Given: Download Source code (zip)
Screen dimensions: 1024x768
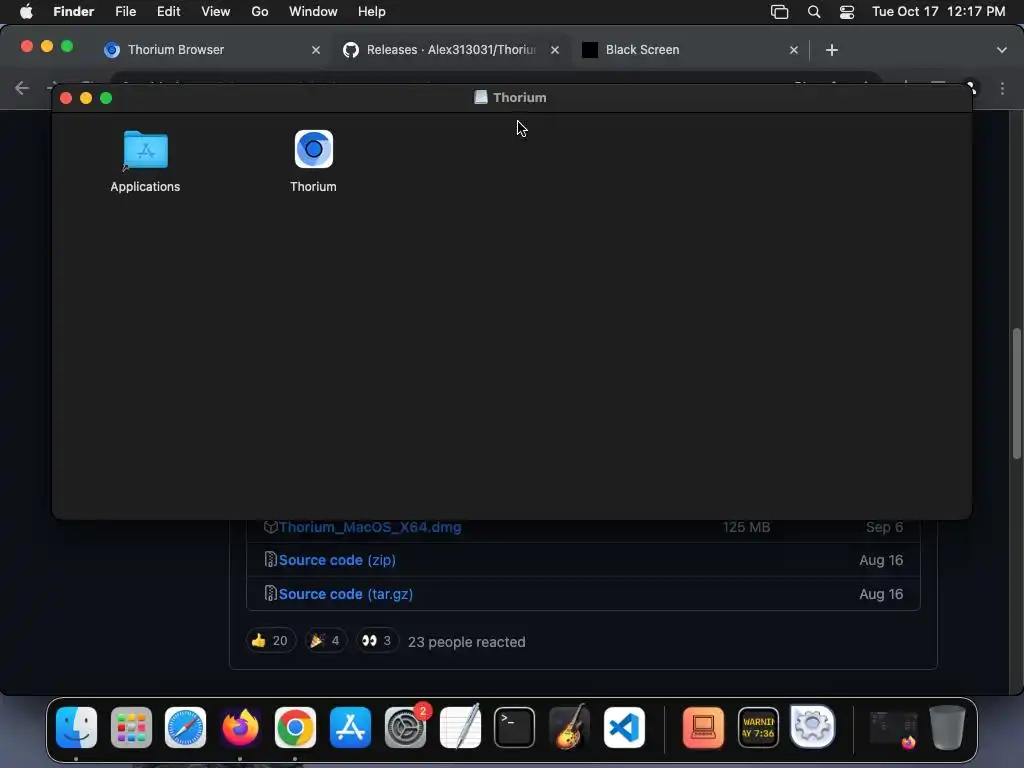Looking at the screenshot, I should 337,560.
